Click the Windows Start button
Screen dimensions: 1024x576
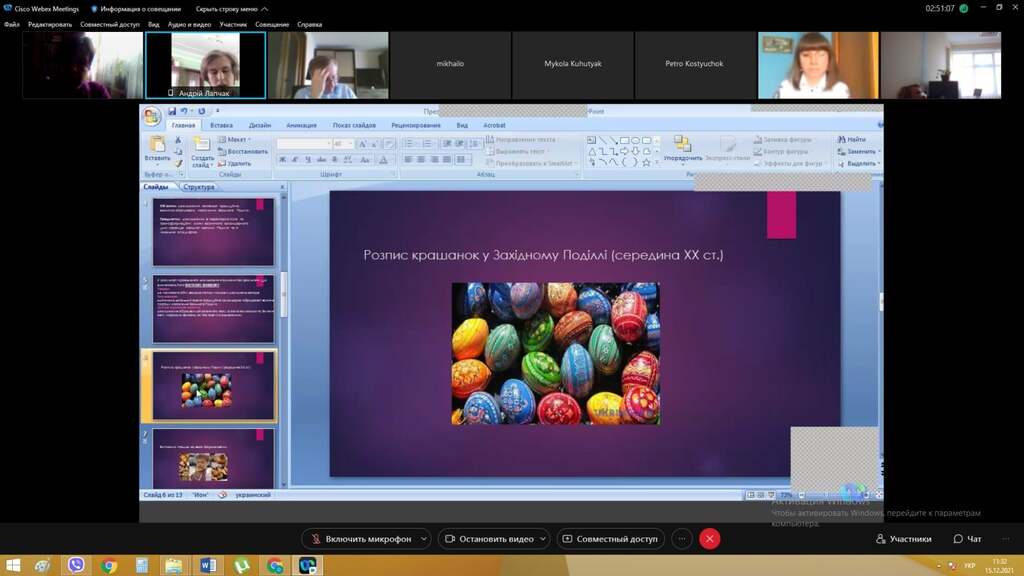12,566
